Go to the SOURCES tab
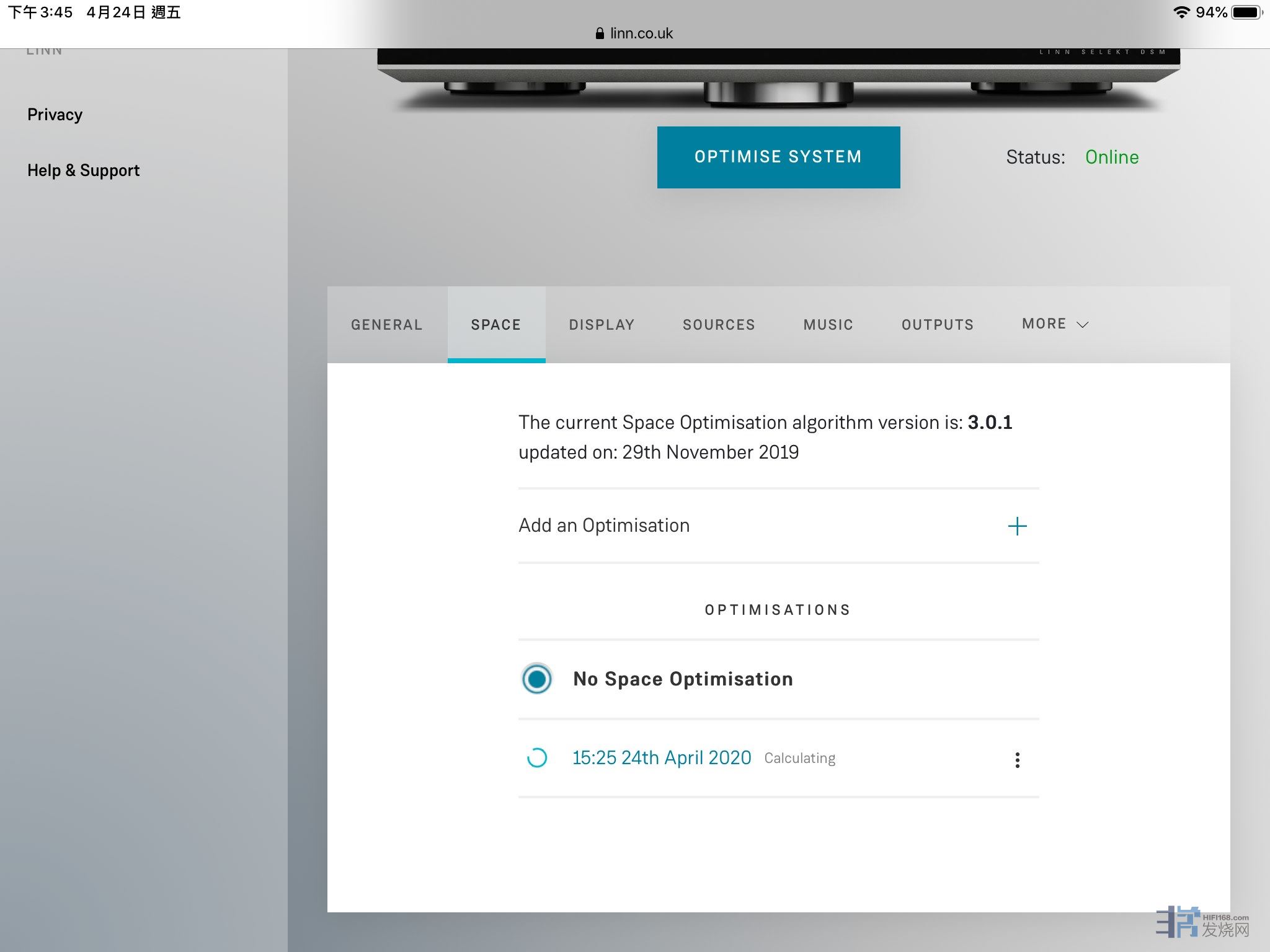This screenshot has height=952, width=1270. pyautogui.click(x=719, y=325)
